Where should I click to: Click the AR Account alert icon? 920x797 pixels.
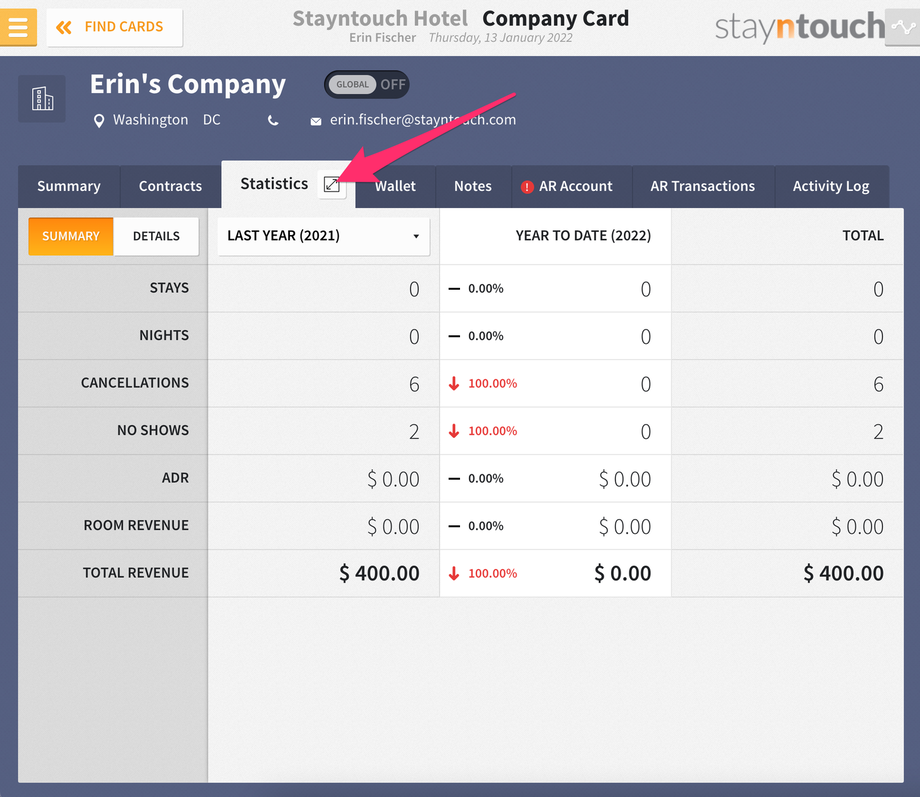click(x=526, y=187)
